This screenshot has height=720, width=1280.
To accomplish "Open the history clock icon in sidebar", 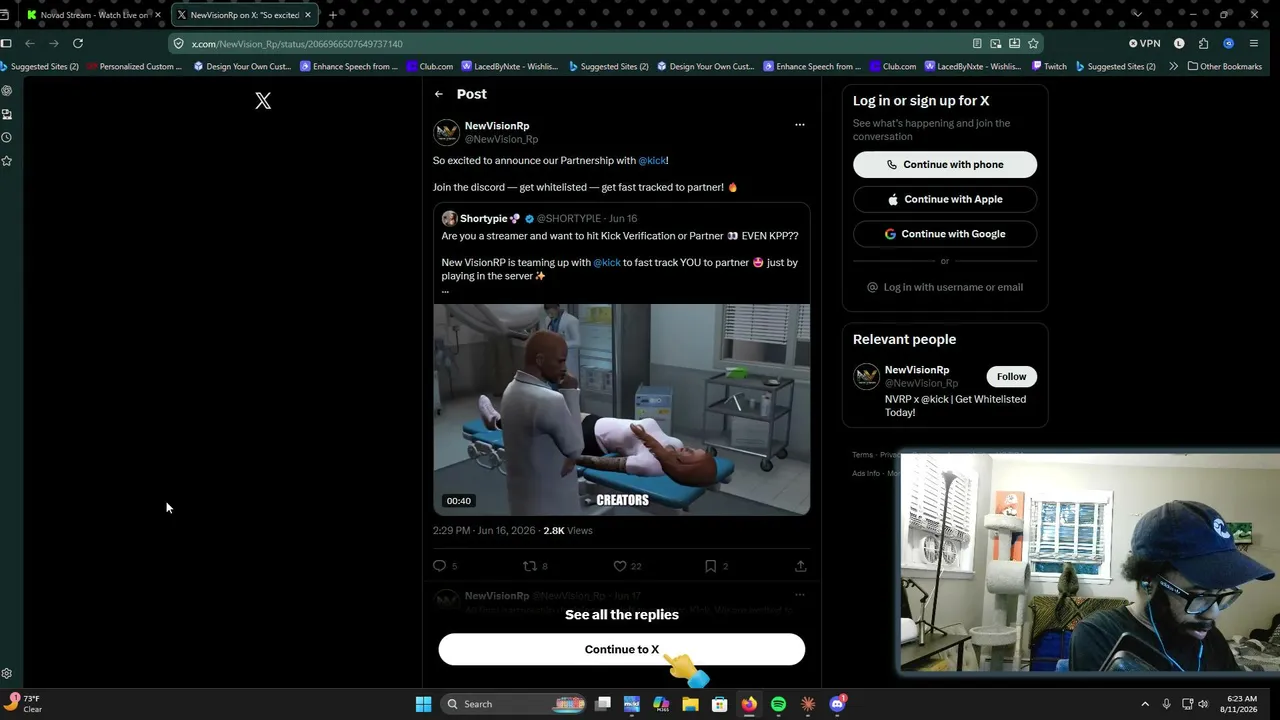I will click(7, 137).
